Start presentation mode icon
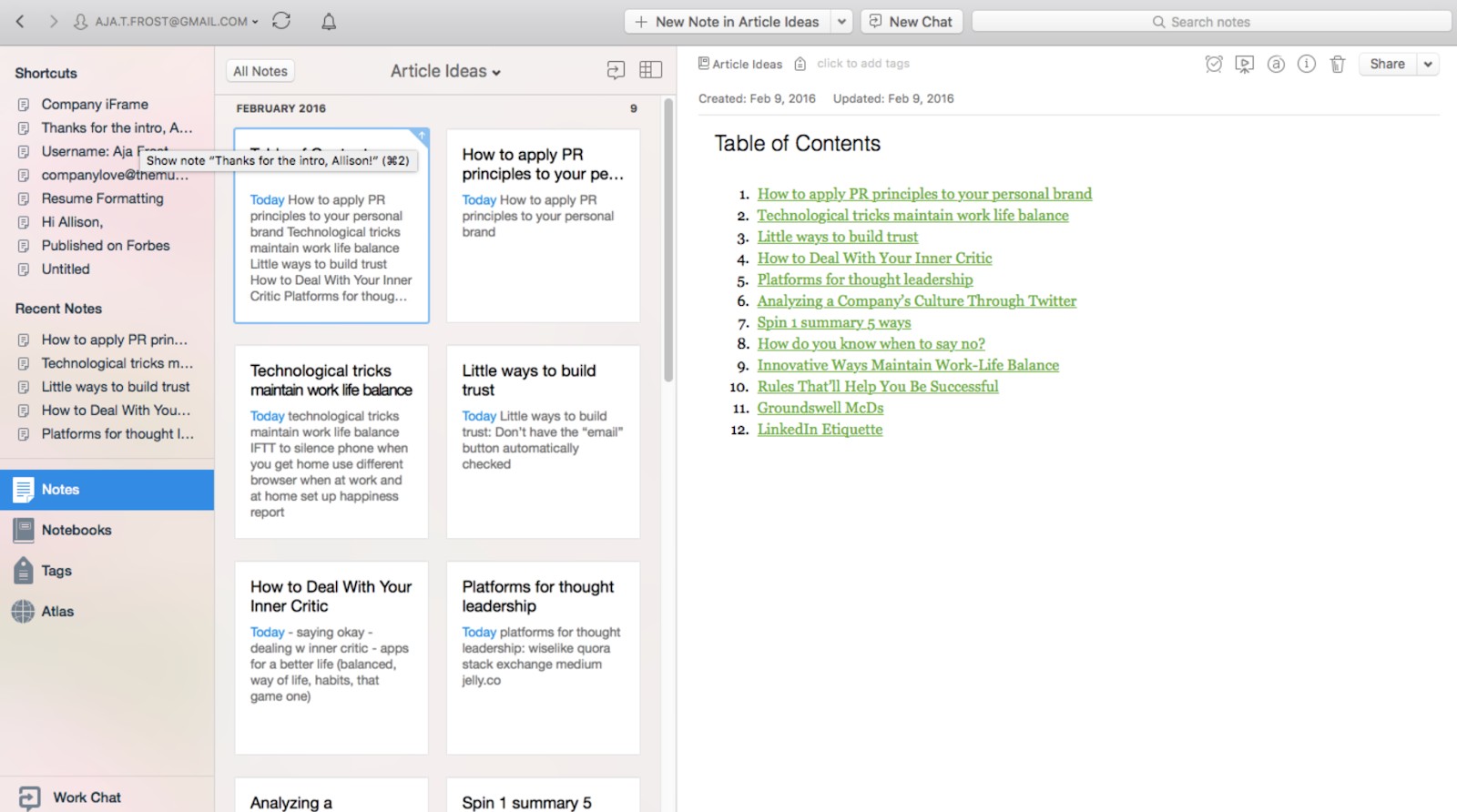This screenshot has height=812, width=1457. pos(1244,64)
